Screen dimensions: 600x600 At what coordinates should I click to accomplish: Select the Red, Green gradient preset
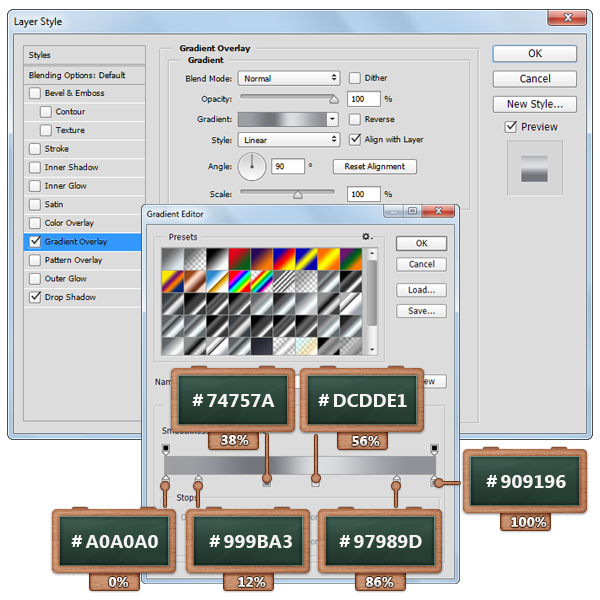(238, 257)
